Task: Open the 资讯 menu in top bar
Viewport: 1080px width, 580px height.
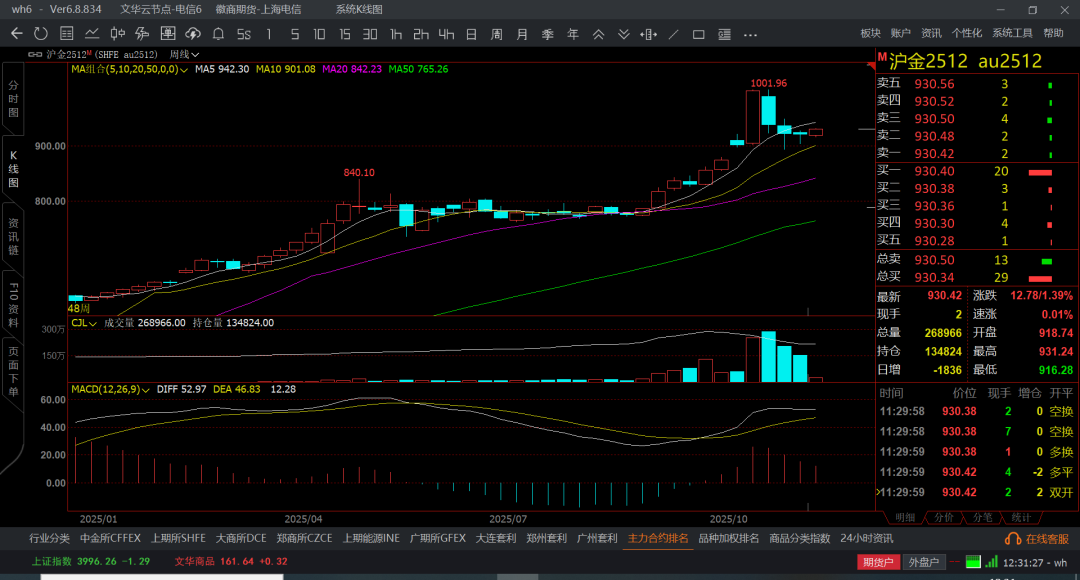Action: pos(931,33)
